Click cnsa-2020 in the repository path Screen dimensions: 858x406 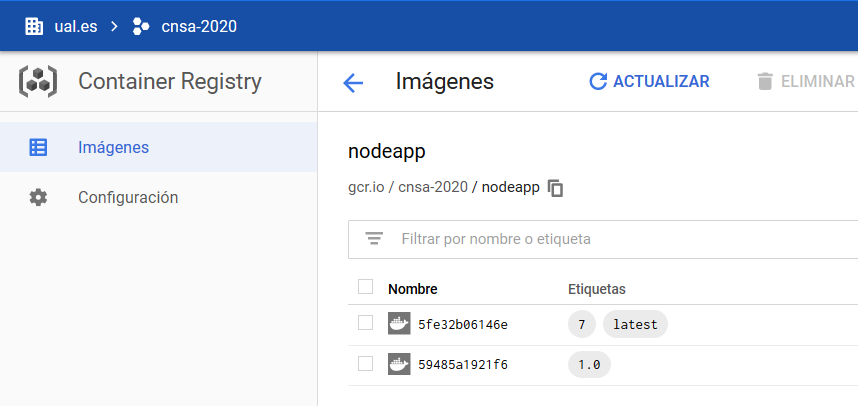coord(433,187)
